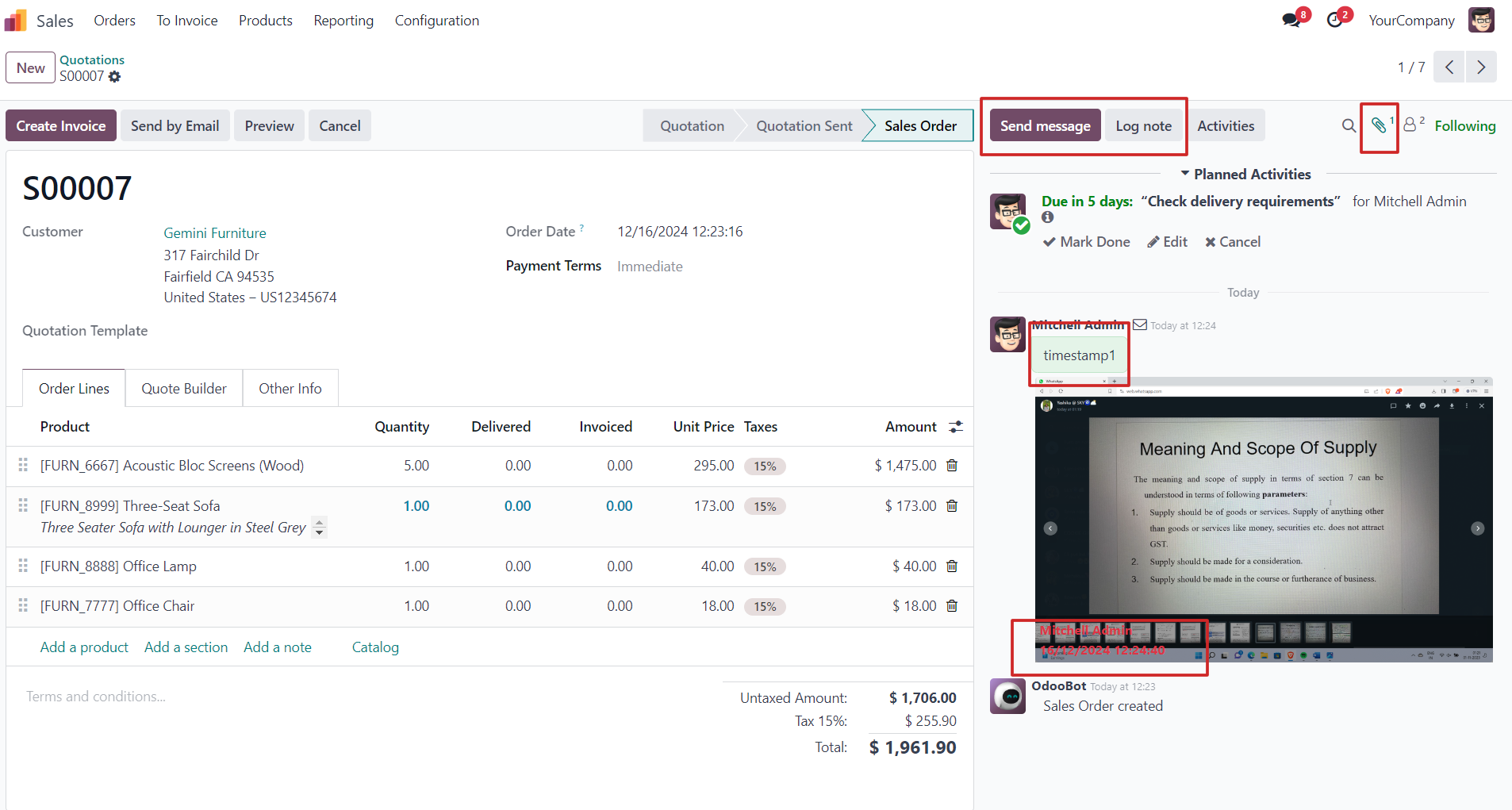Open the messages conversation icon
1512x810 pixels.
coord(1291,20)
